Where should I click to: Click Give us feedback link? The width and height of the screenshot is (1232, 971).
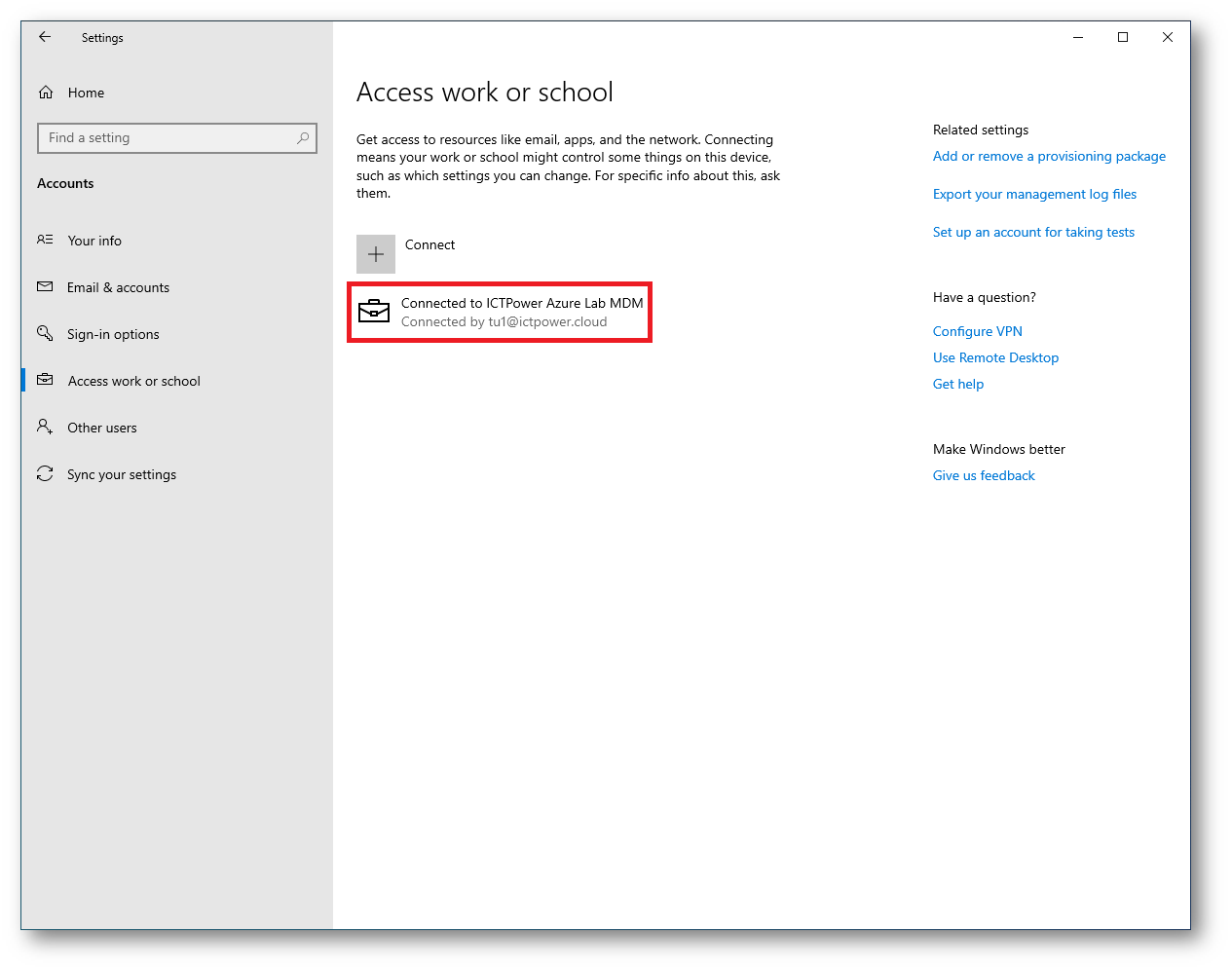point(984,475)
